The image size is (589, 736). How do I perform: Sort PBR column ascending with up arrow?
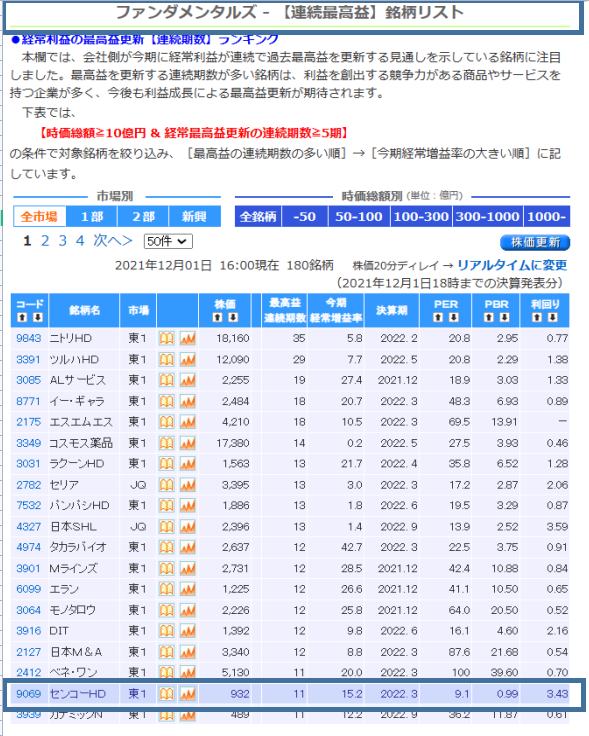(489, 318)
